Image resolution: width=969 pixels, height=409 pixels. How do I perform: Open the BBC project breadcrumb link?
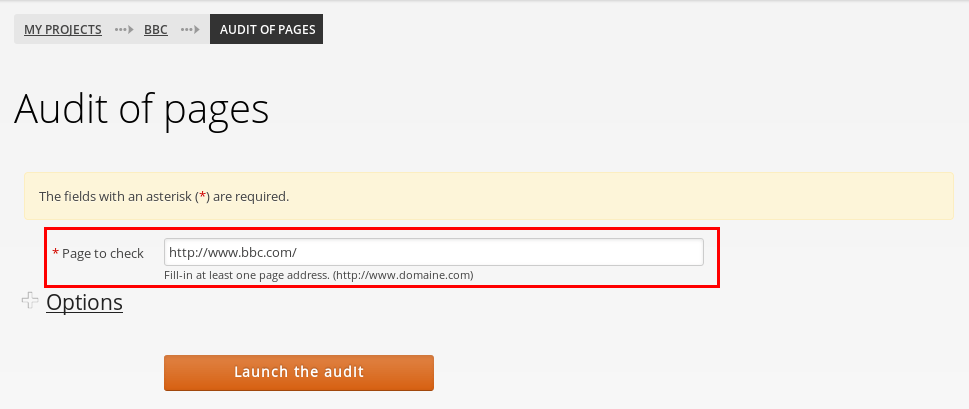(156, 30)
